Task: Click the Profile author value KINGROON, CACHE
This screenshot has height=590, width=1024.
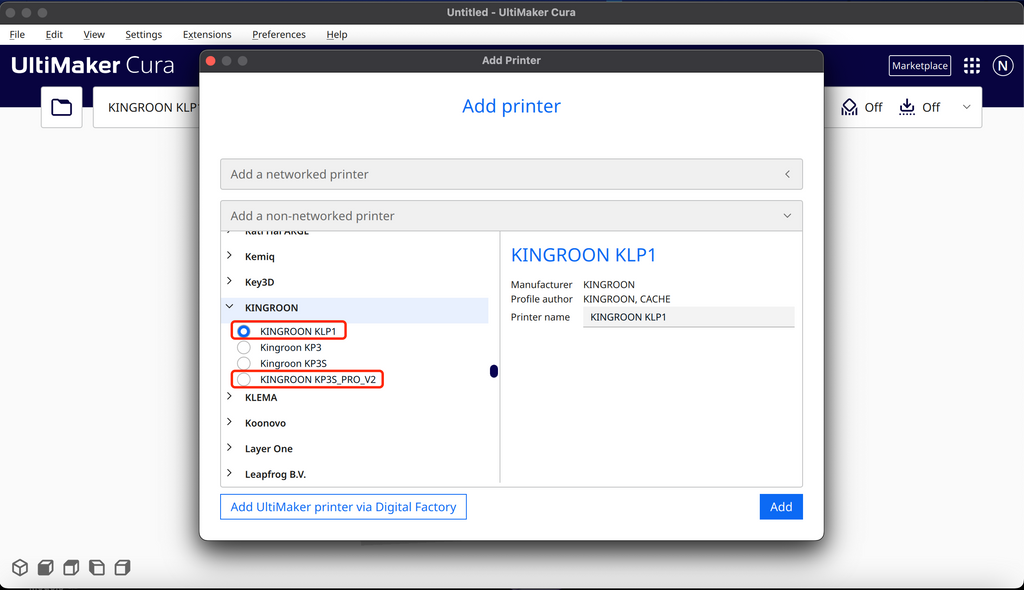Action: tap(627, 299)
